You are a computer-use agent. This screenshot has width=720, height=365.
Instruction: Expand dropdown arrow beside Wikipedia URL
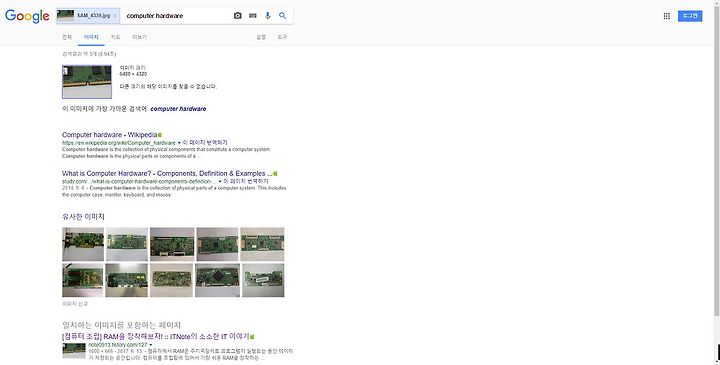tap(179, 143)
